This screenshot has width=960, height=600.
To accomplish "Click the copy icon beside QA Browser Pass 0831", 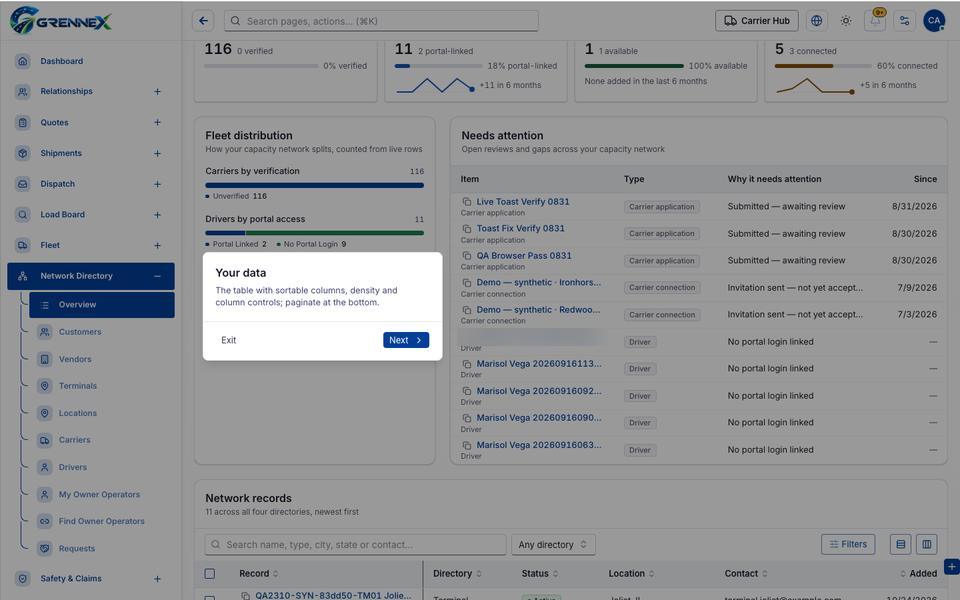I will 467,255.
